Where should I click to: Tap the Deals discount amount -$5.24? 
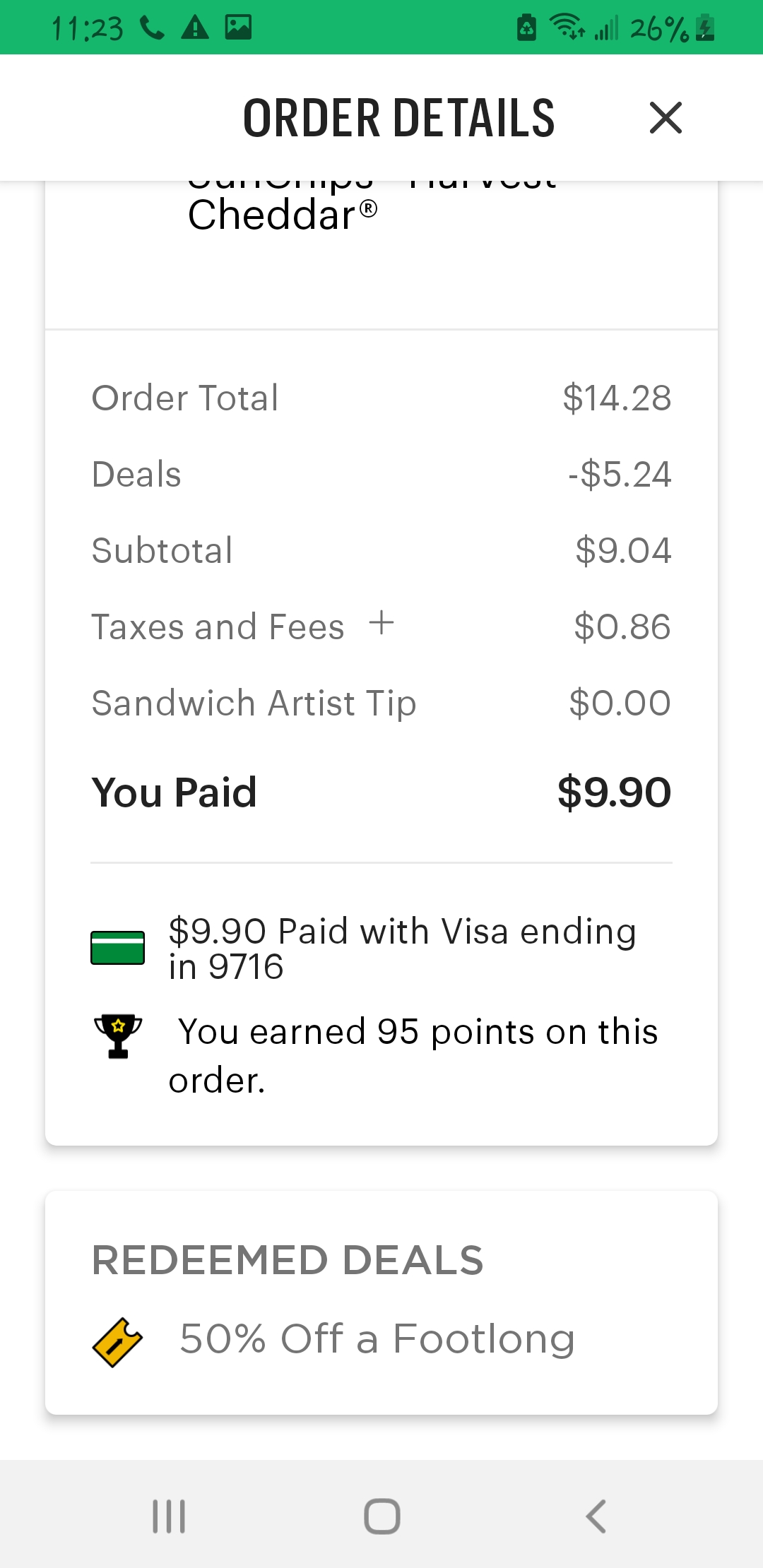click(x=620, y=475)
